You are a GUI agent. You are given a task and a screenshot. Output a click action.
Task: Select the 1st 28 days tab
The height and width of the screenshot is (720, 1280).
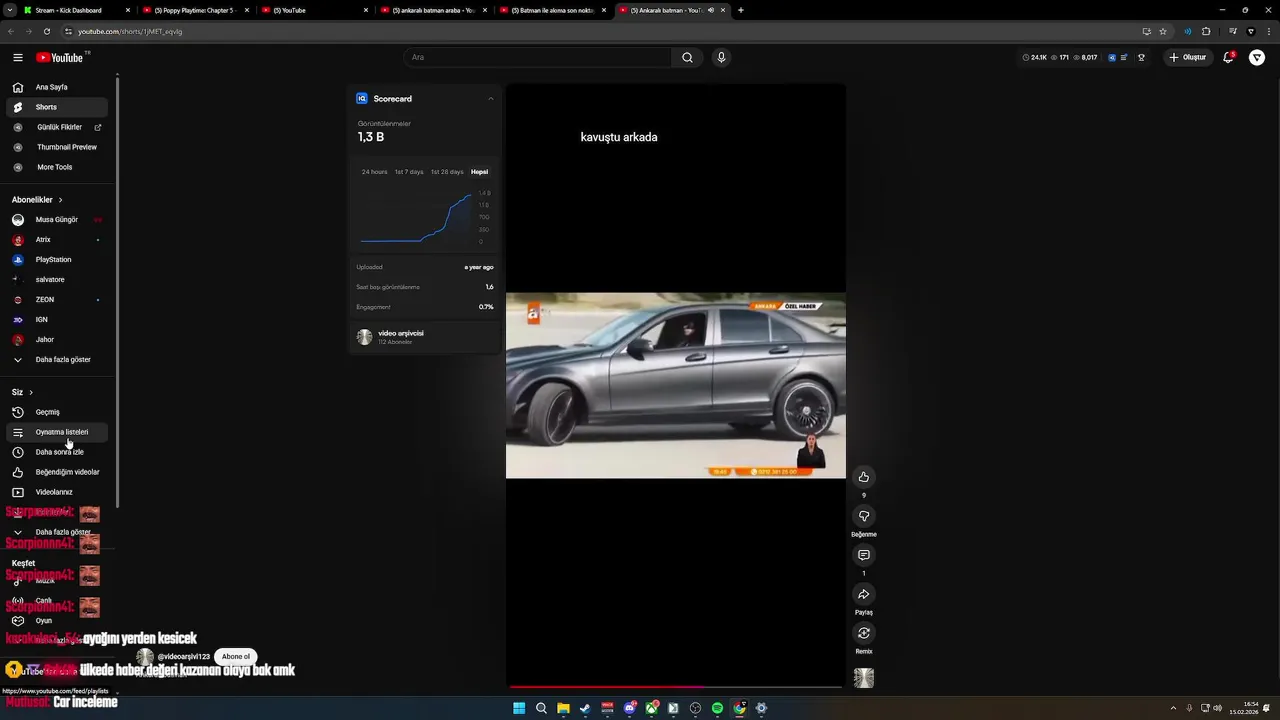point(447,172)
